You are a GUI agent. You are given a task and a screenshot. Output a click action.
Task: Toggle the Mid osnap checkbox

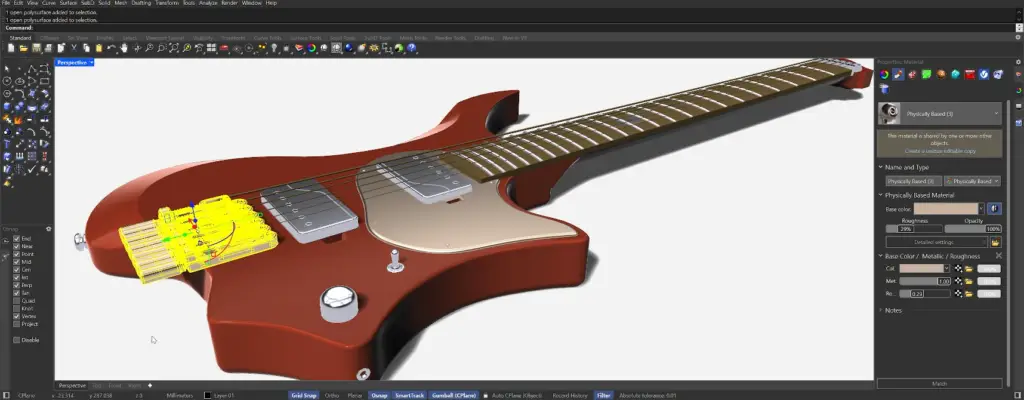tap(16, 261)
